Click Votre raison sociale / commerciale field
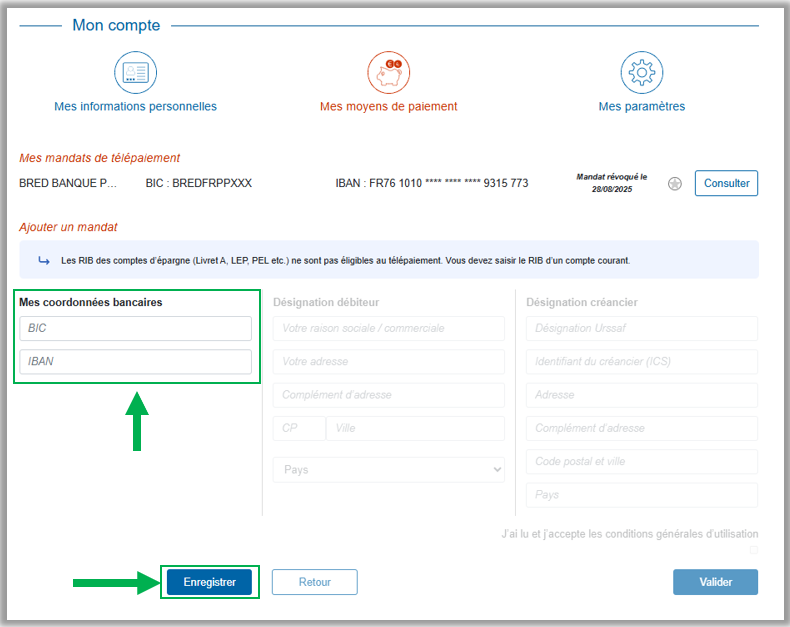790x627 pixels. click(388, 328)
